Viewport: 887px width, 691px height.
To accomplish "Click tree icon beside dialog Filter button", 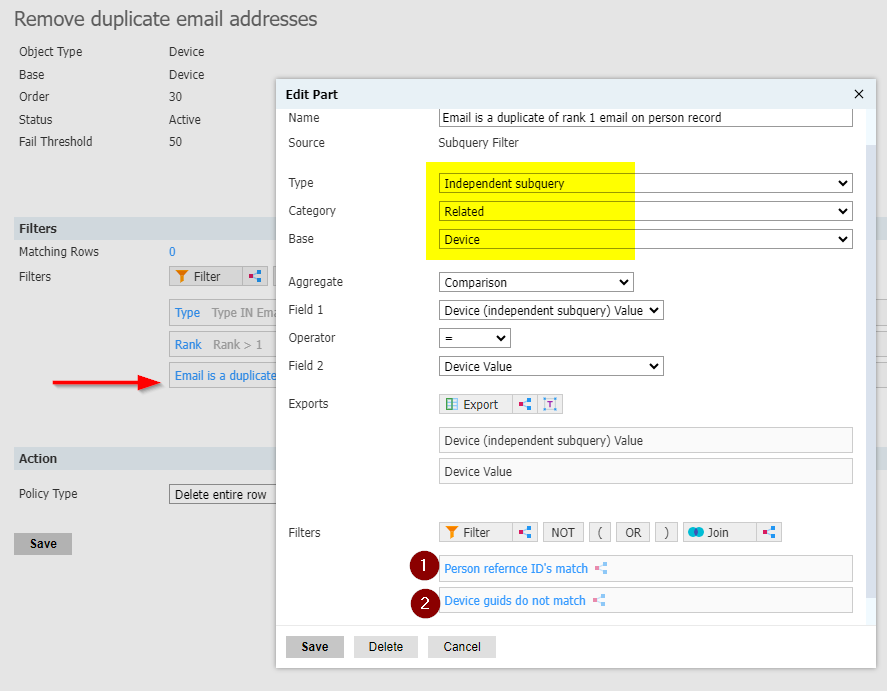I will coord(525,532).
